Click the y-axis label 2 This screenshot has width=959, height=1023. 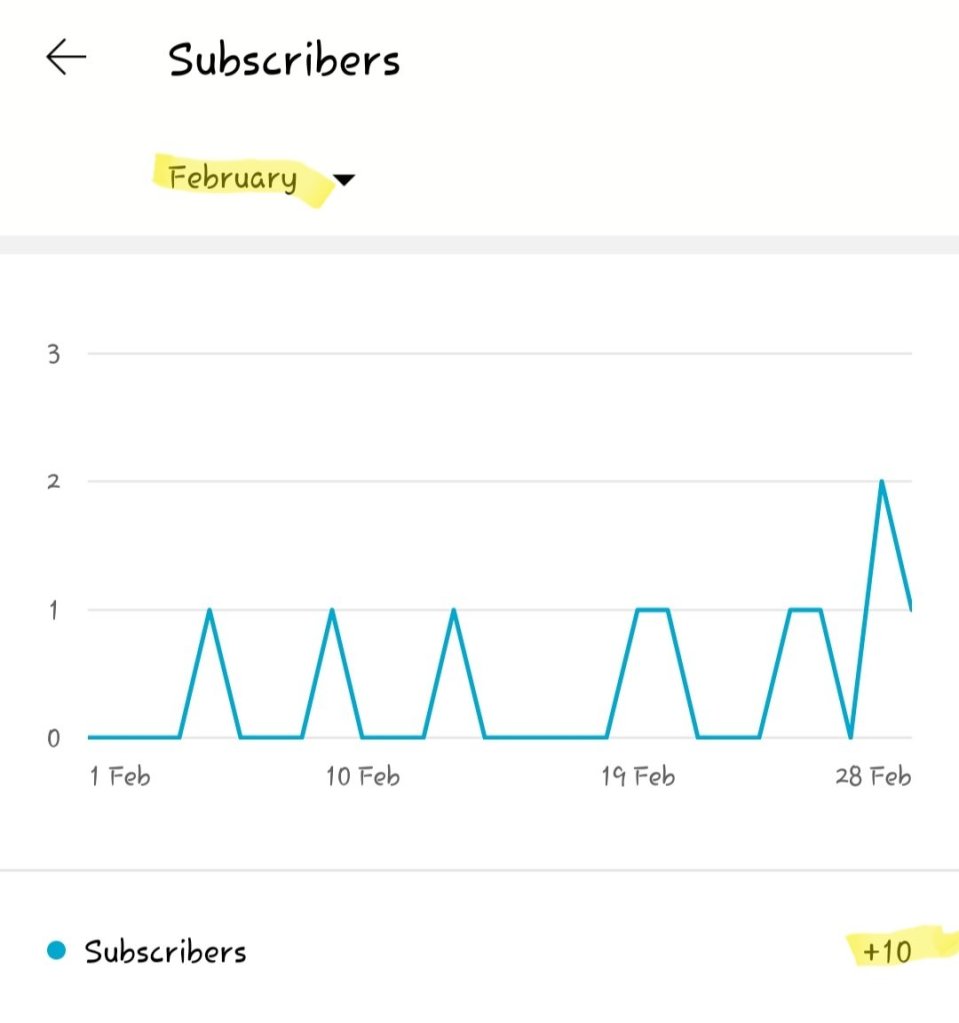(54, 482)
